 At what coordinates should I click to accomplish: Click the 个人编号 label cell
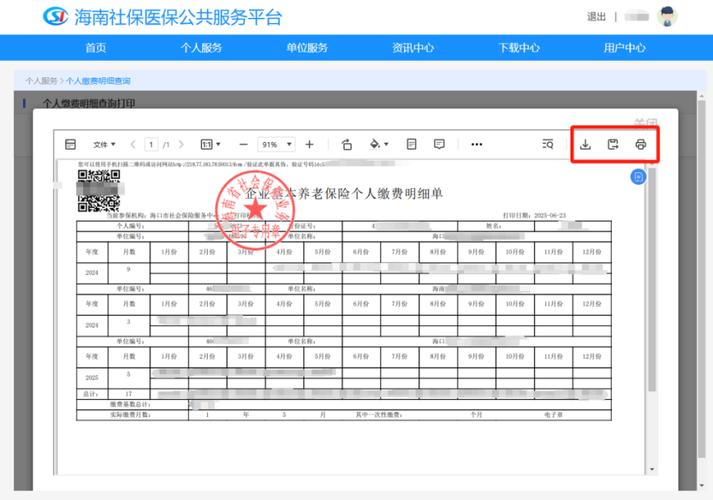pos(131,226)
